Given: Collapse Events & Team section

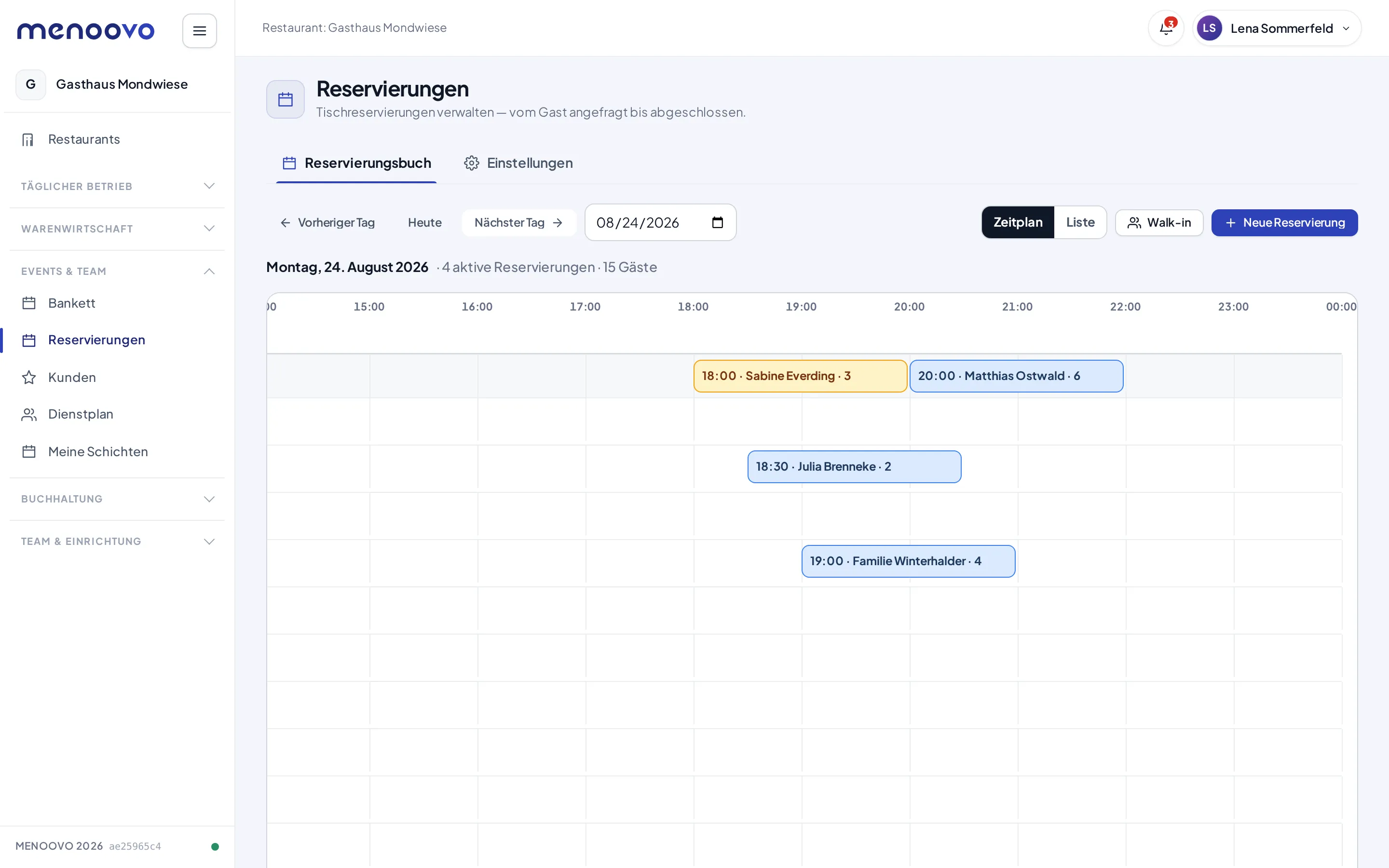Looking at the screenshot, I should coord(117,271).
